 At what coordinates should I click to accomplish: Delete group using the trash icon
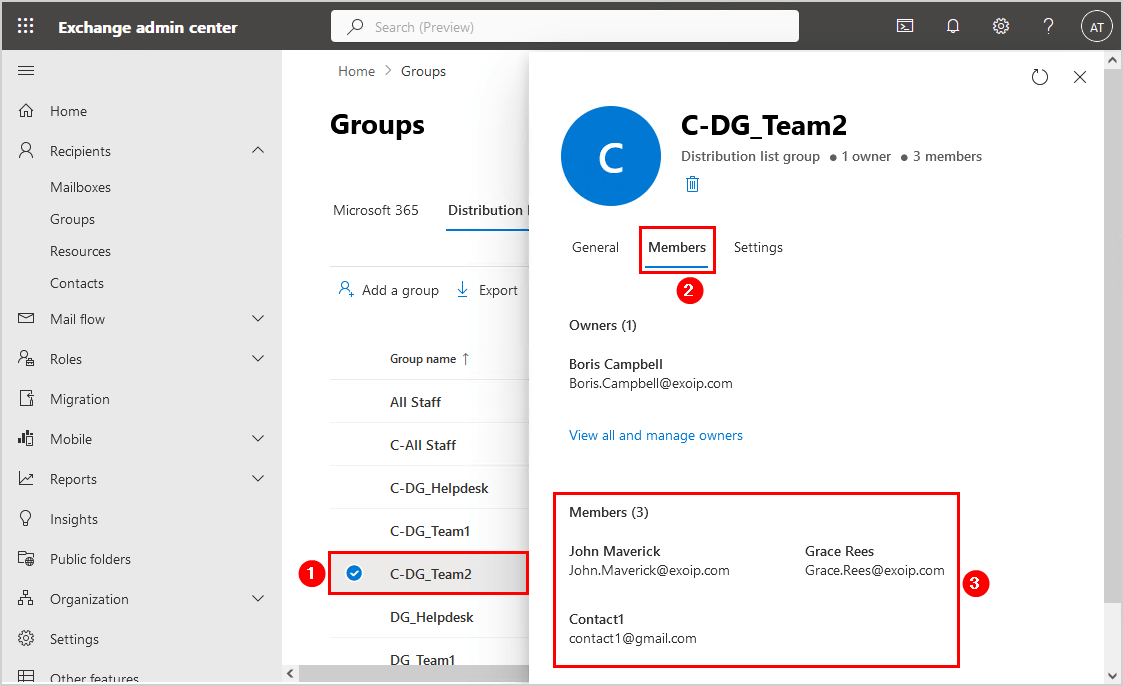coord(692,184)
